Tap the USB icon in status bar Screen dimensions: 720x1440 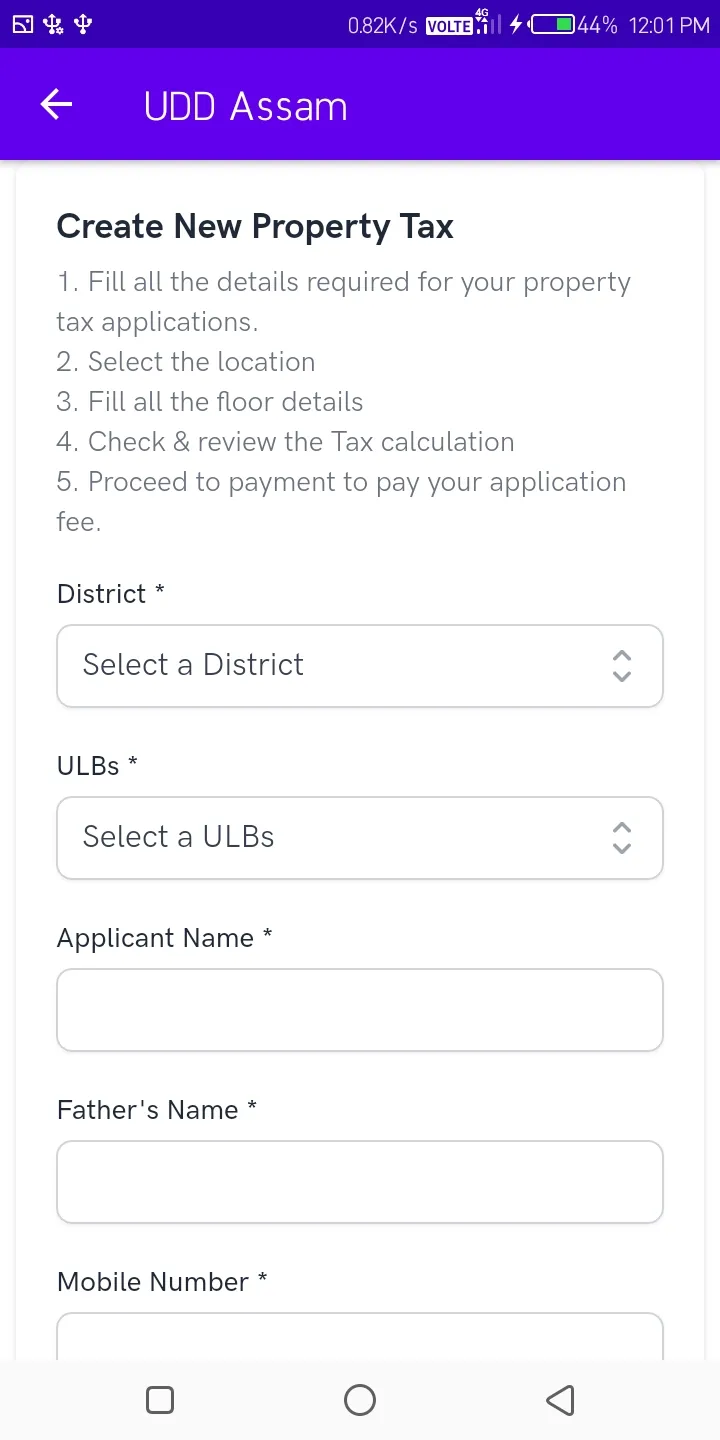[84, 25]
